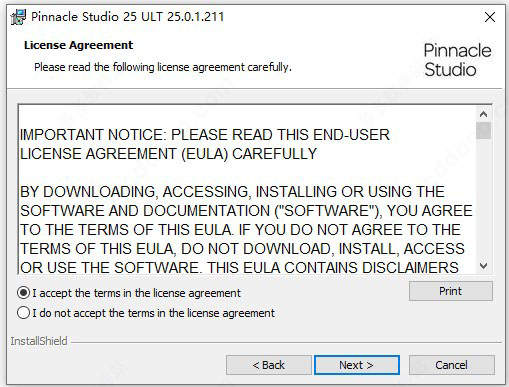509x387 pixels.
Task: Click the Print button
Action: pos(451,291)
